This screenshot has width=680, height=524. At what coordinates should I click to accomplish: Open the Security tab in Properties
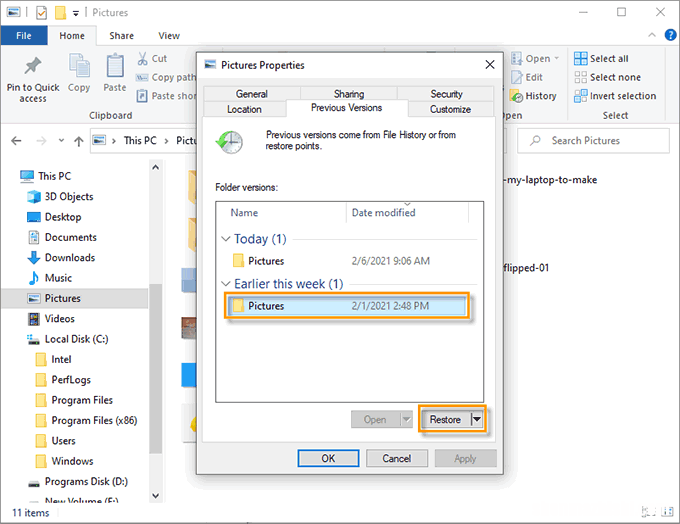coord(446,94)
